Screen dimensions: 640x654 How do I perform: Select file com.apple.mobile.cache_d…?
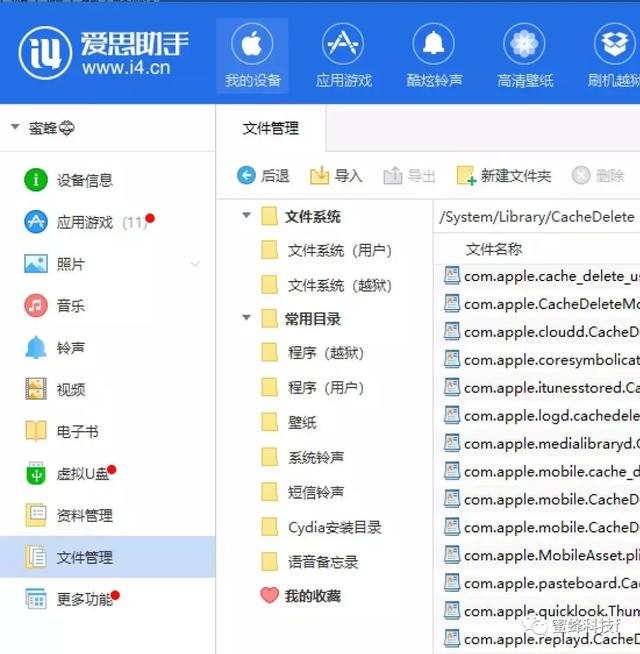coord(542,471)
